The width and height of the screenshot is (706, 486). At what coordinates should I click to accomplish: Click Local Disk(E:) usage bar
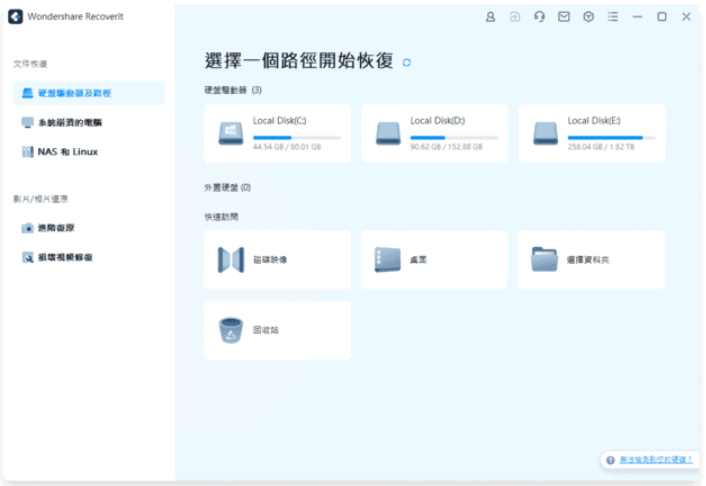coord(611,137)
